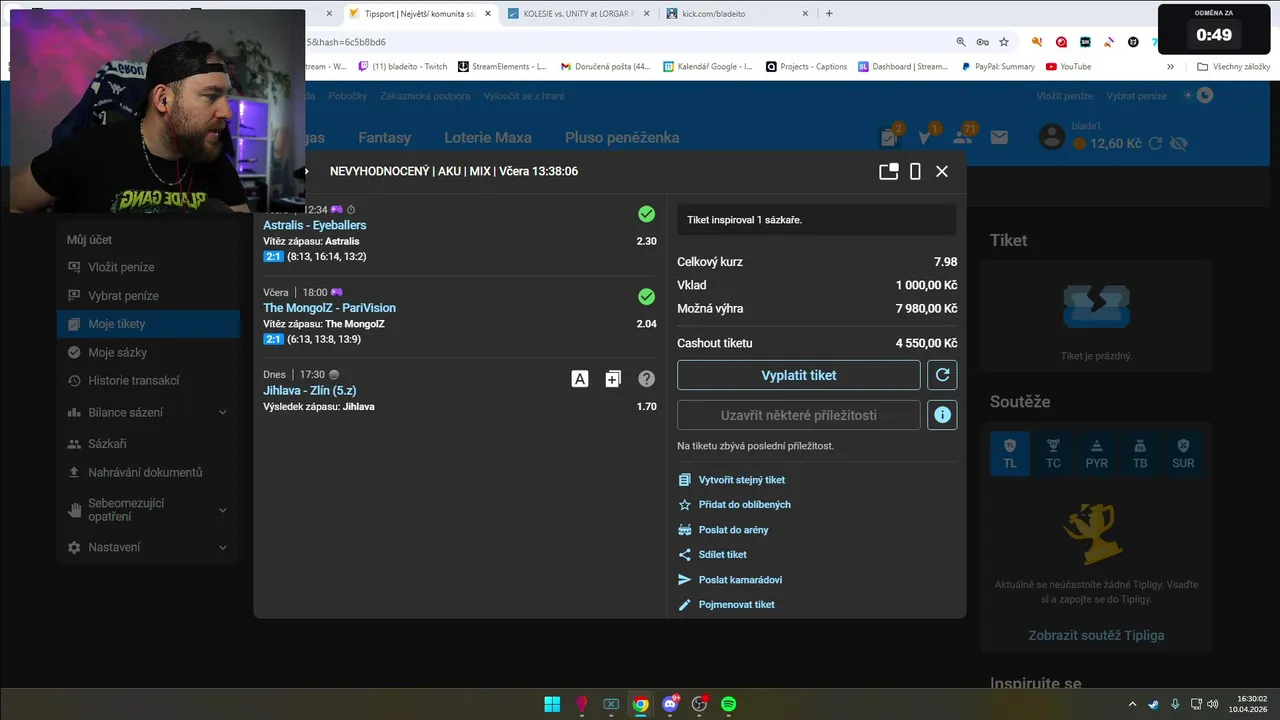Select the TC competition tab

click(1053, 453)
